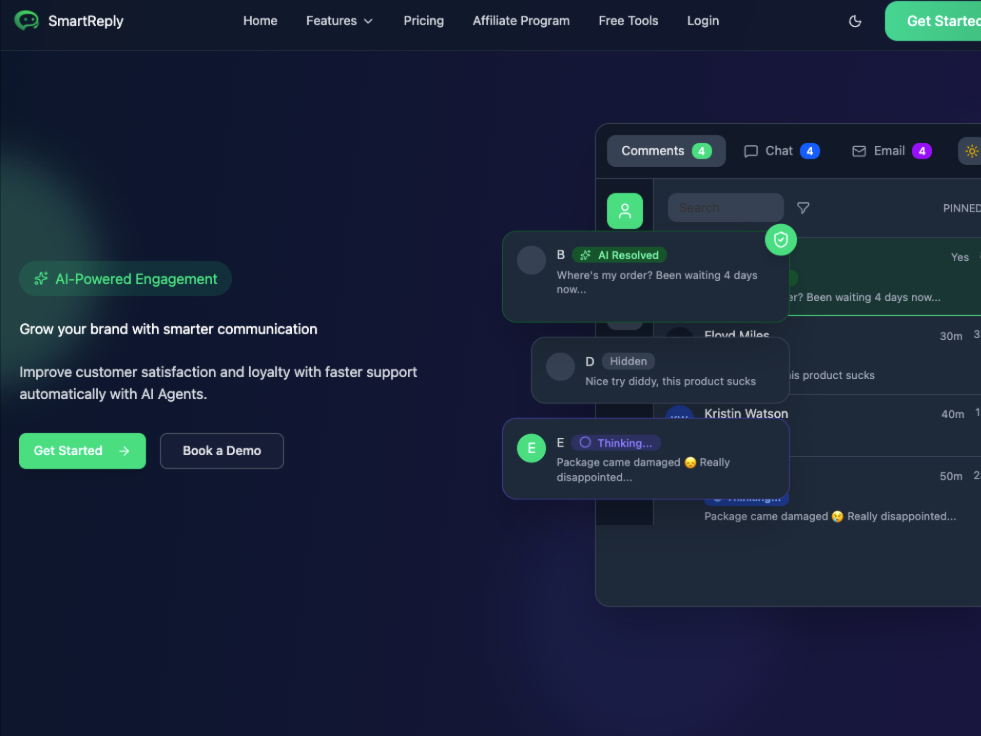
Task: Open the Pricing page
Action: [424, 21]
